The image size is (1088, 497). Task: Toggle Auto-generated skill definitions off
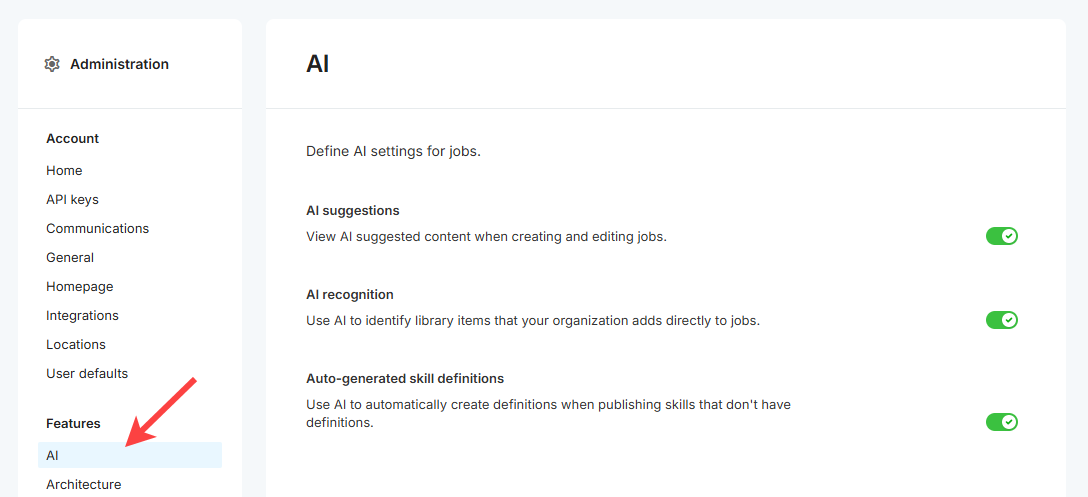coord(1001,422)
